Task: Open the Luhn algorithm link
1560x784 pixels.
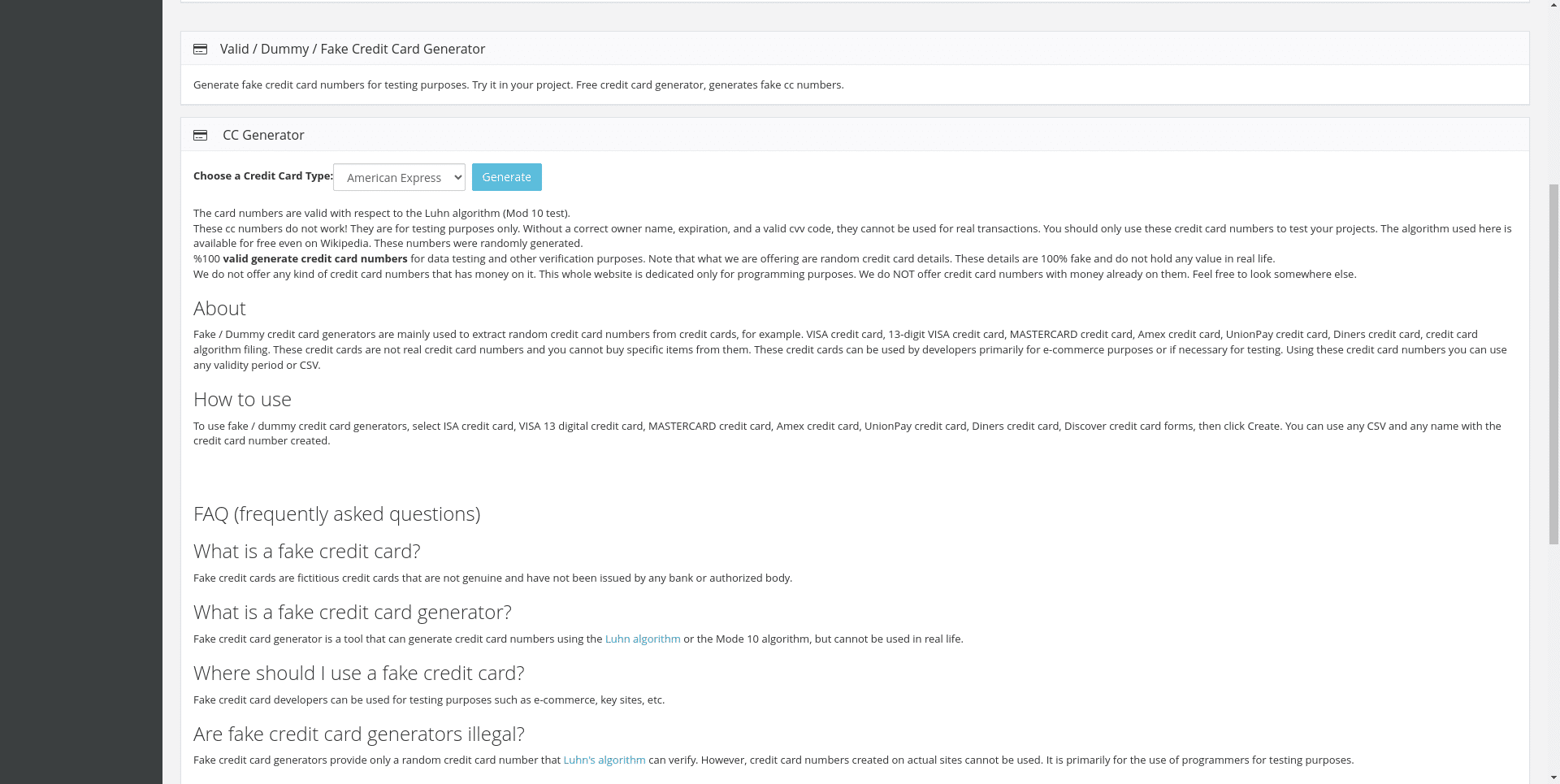Action: (x=642, y=639)
